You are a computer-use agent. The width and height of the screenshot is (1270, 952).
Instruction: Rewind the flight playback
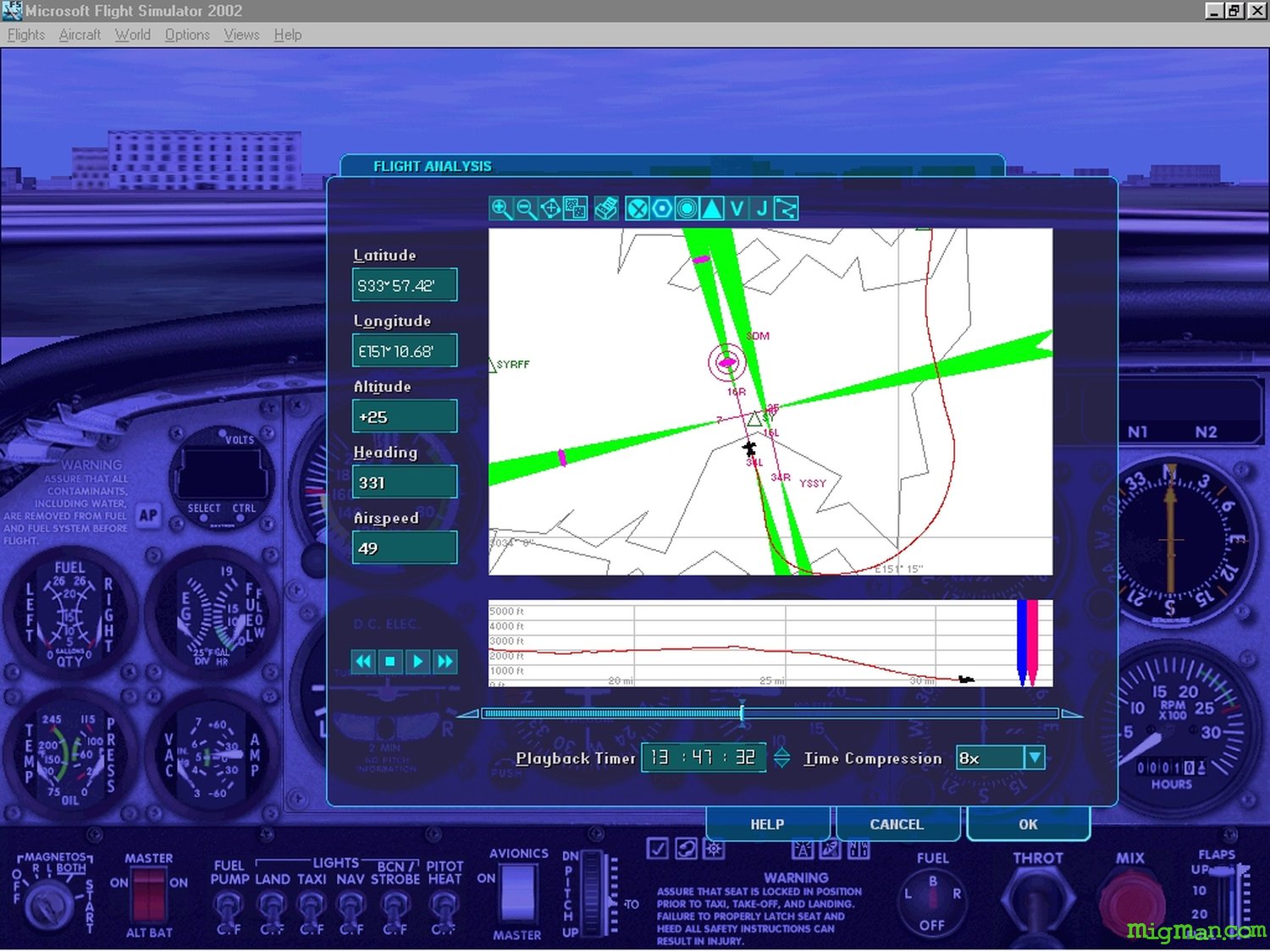point(363,661)
